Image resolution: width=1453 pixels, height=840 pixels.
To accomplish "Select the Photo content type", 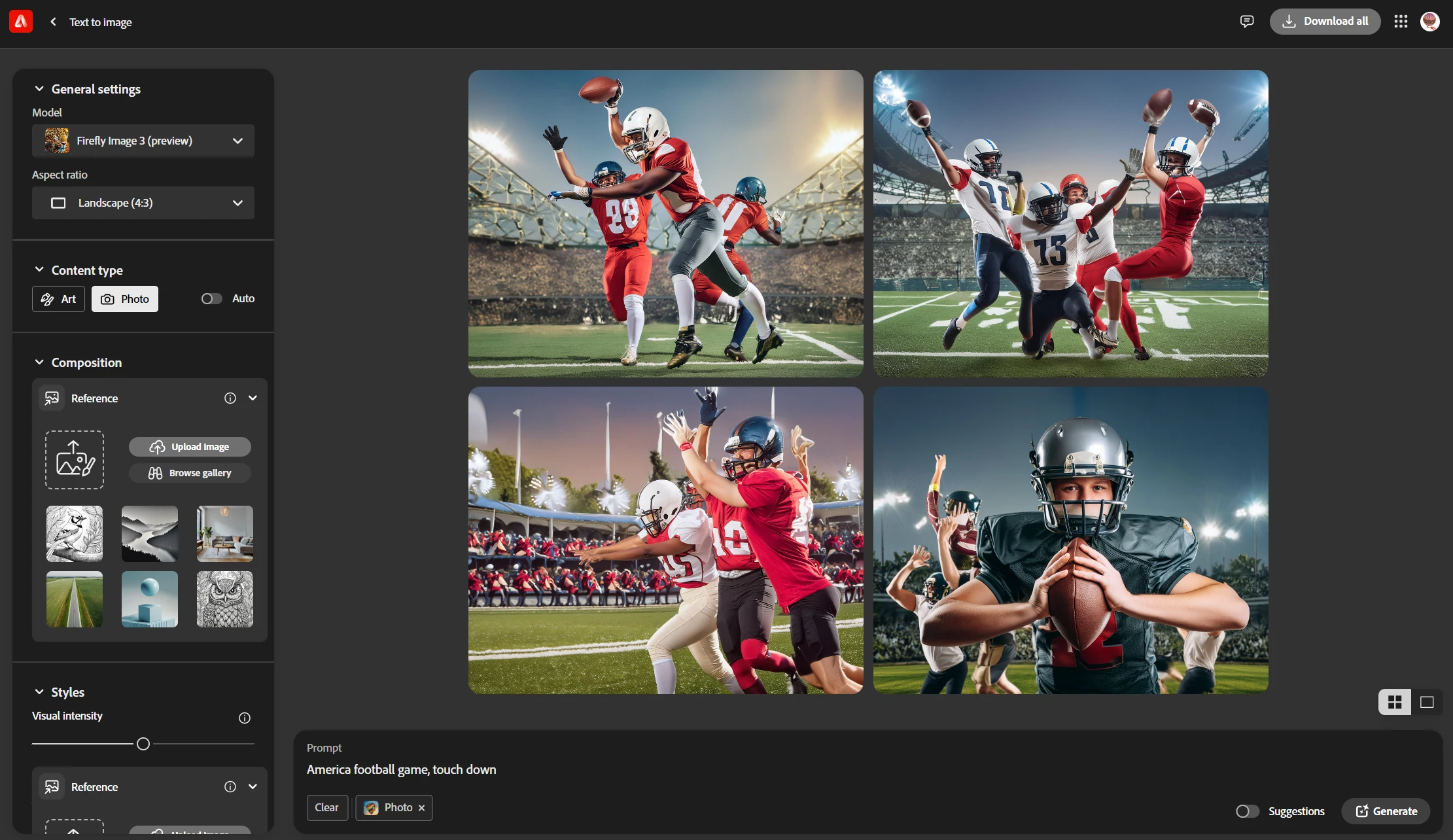I will coord(125,299).
